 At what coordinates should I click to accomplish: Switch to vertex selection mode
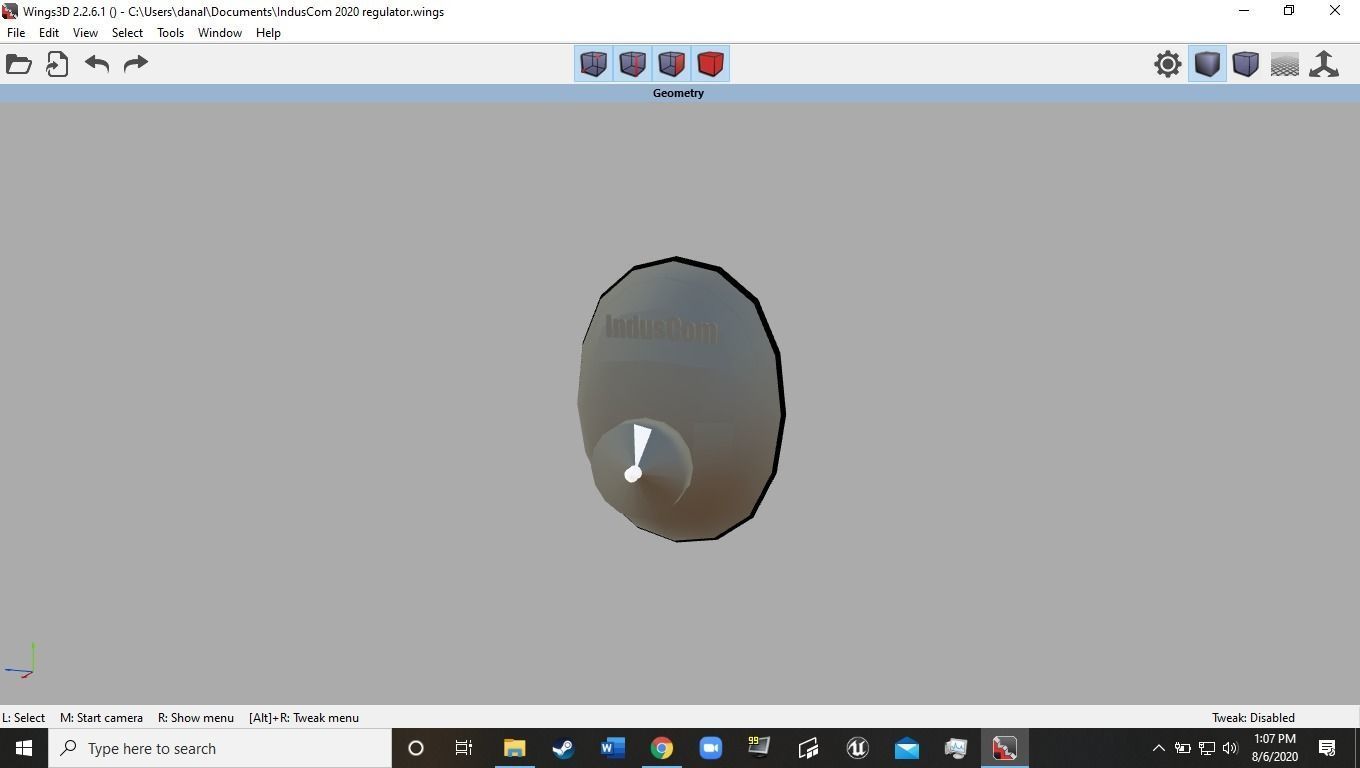coord(593,64)
